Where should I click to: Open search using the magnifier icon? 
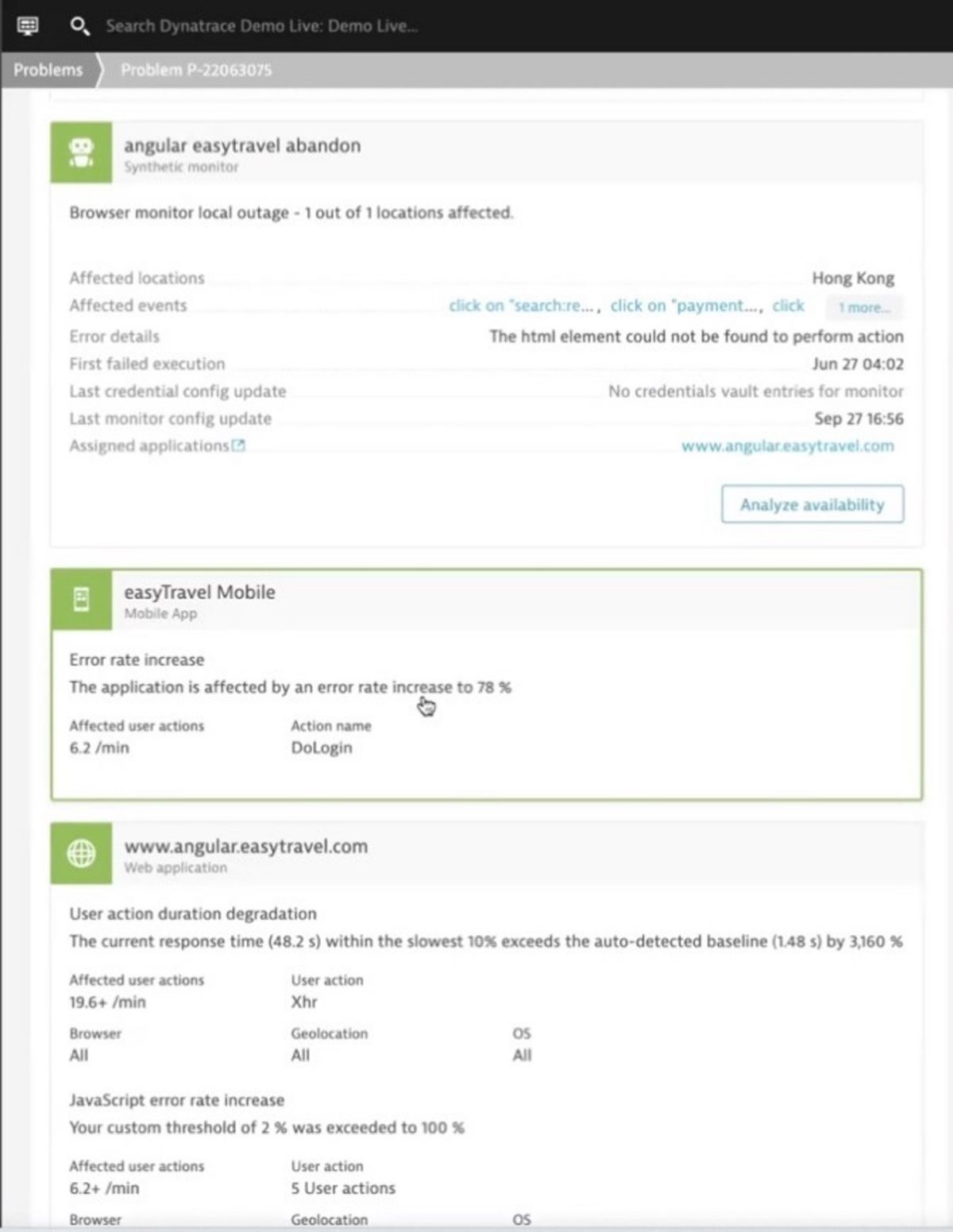(79, 25)
